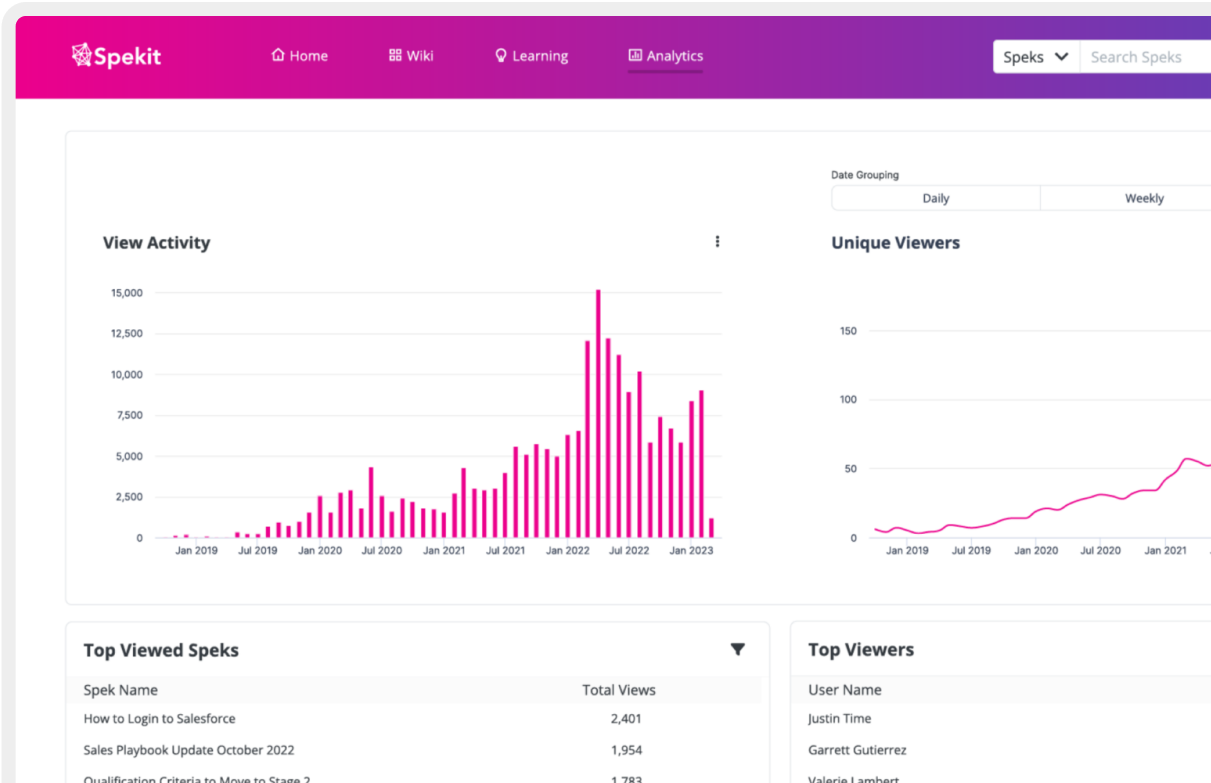Image resolution: width=1211 pixels, height=783 pixels.
Task: Switch date grouping to Weekly
Action: point(1144,198)
